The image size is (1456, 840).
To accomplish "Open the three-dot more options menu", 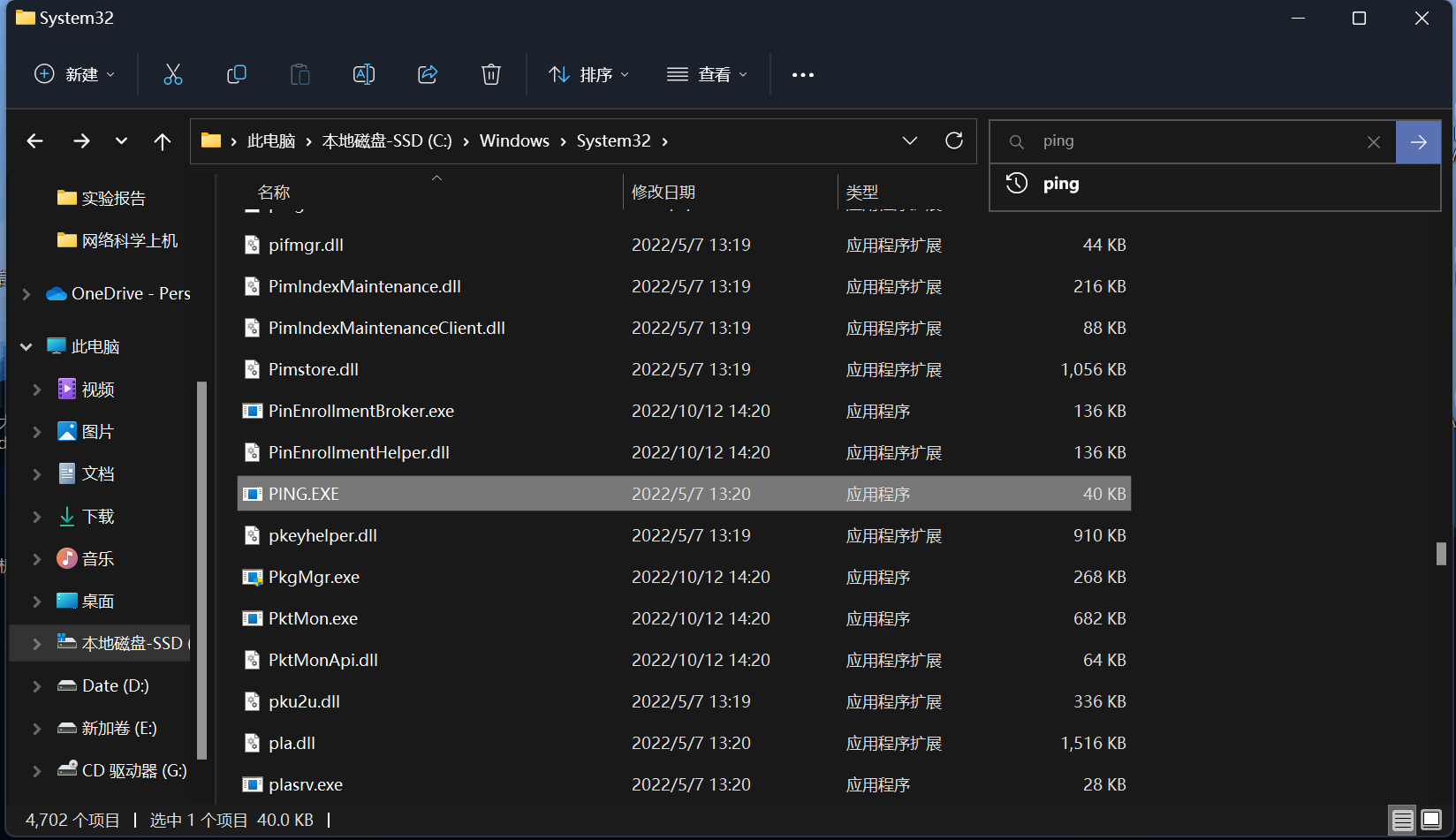I will tap(803, 75).
